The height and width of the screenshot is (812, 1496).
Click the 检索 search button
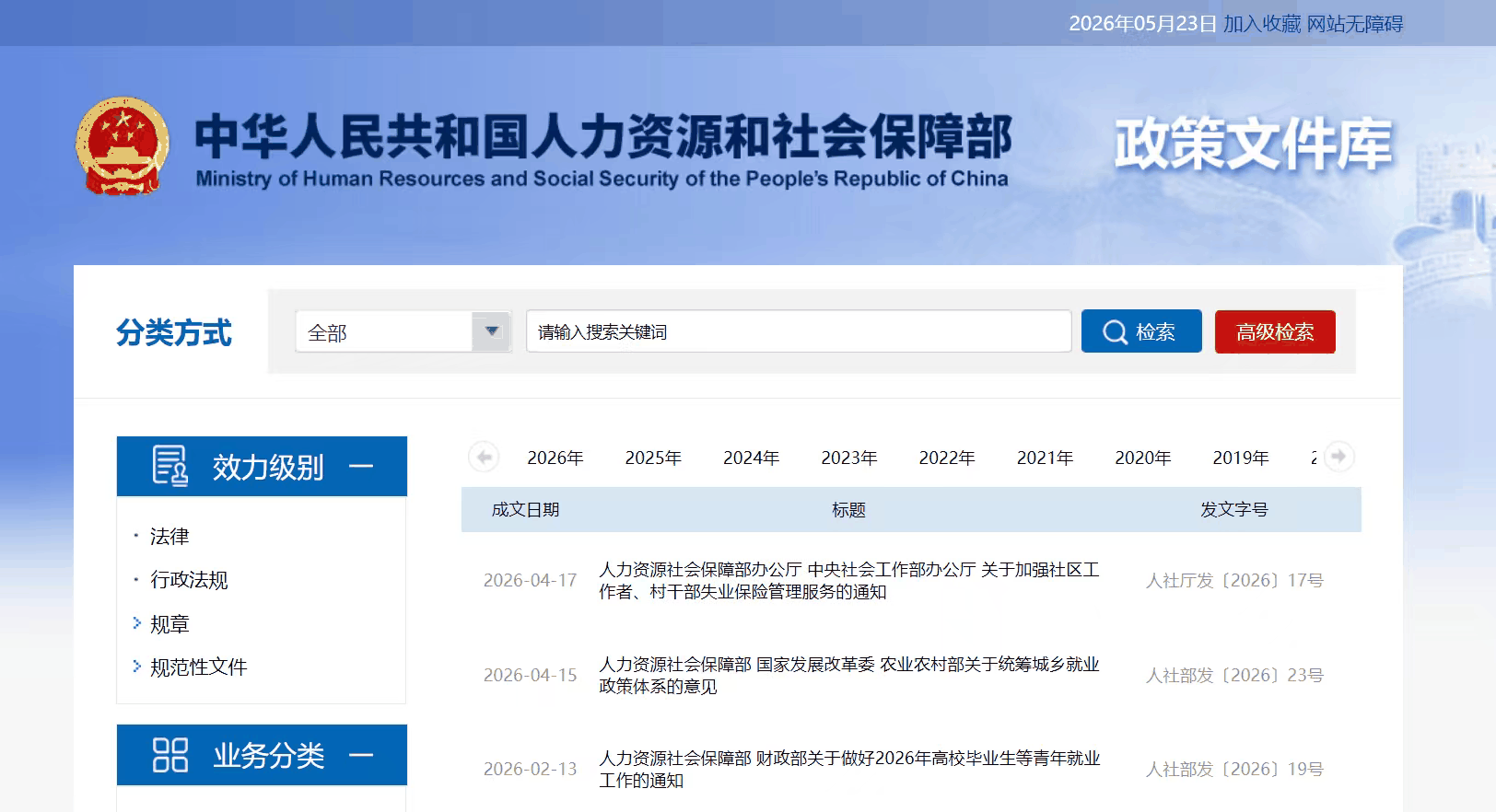tap(1141, 331)
